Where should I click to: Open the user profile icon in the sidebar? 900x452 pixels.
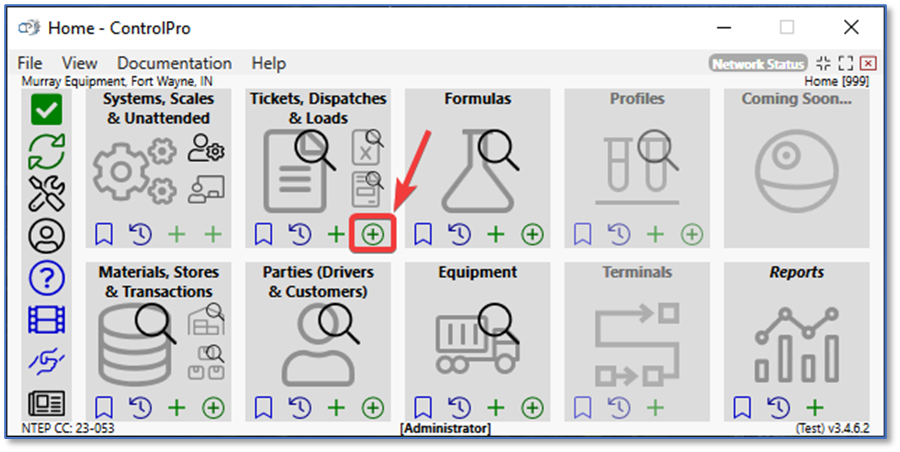(x=47, y=235)
